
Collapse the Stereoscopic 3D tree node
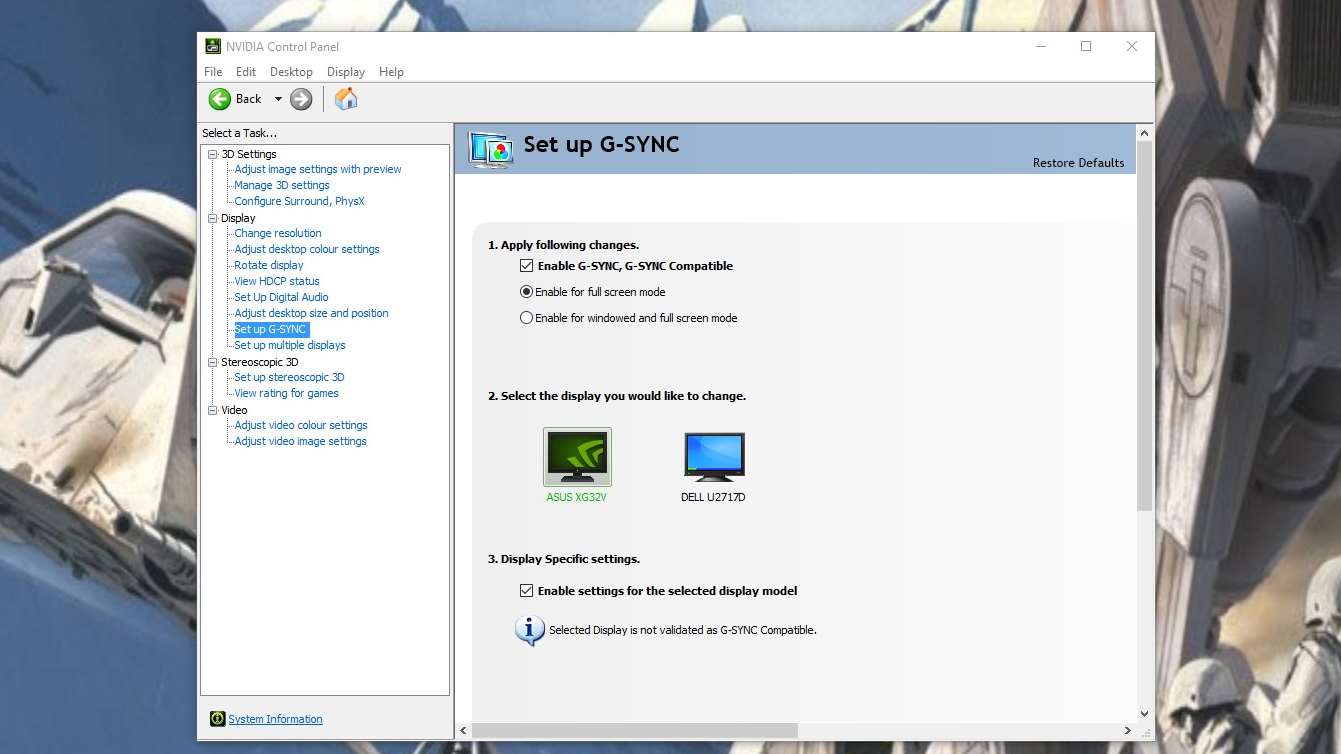213,362
